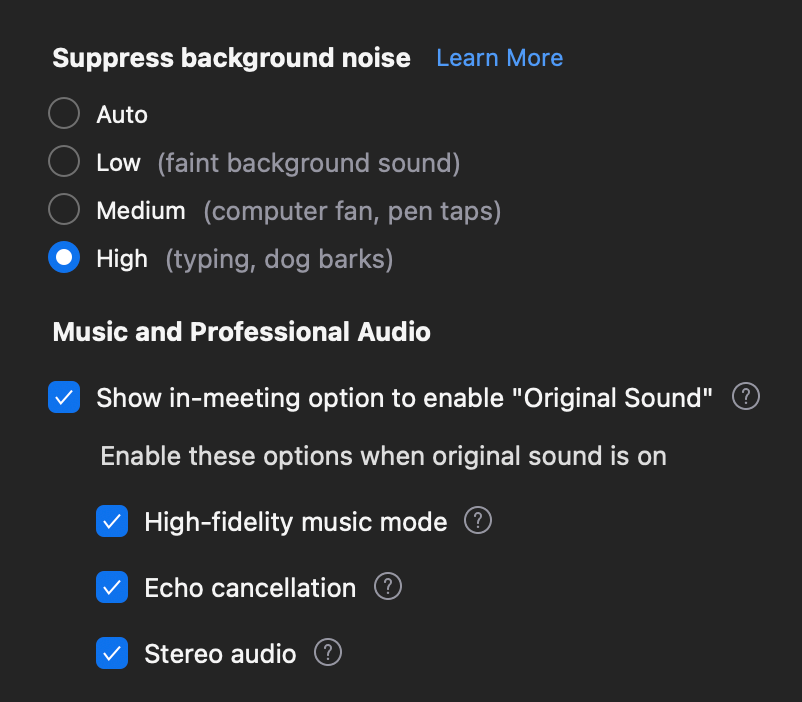Click the "Stereo audio" text label
The height and width of the screenshot is (702, 802).
pyautogui.click(x=220, y=654)
